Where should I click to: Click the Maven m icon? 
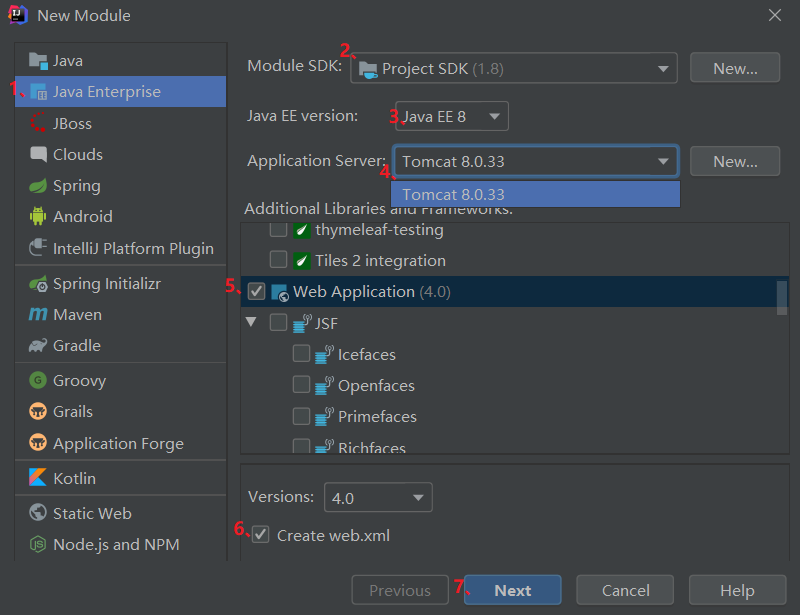point(38,314)
